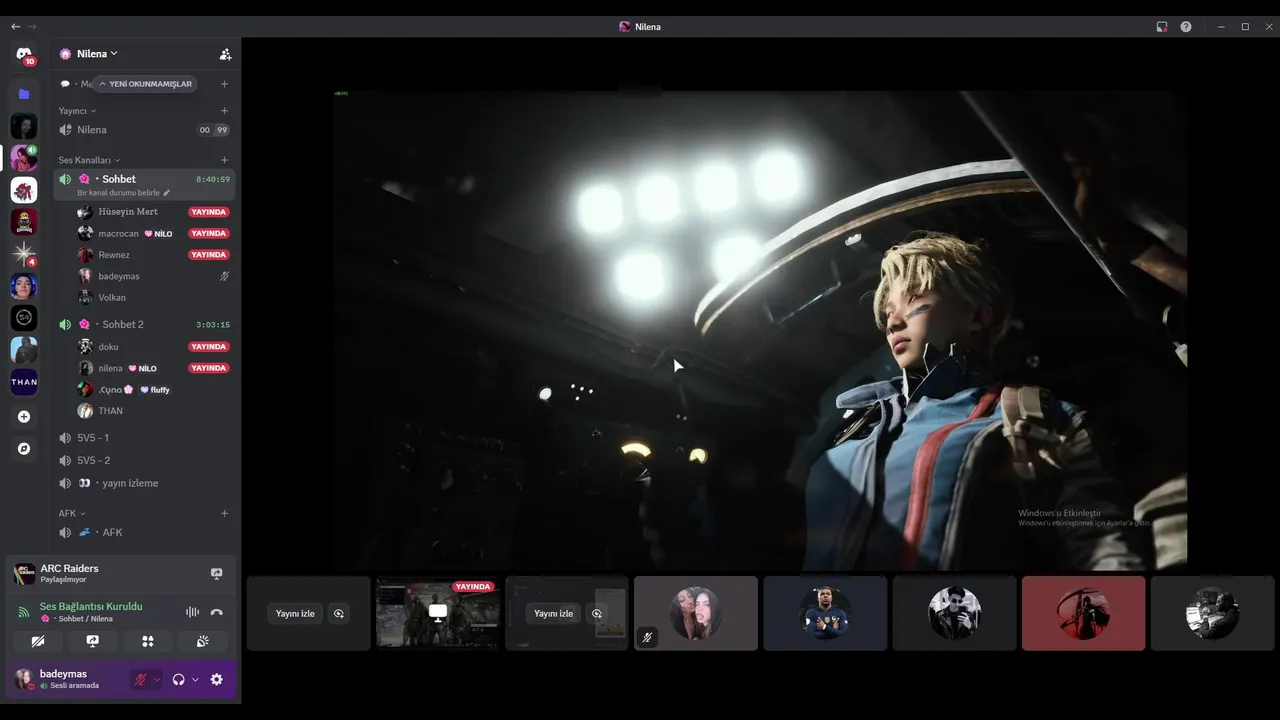
Task: Open the star server icon with 4 badge
Action: pos(24,254)
